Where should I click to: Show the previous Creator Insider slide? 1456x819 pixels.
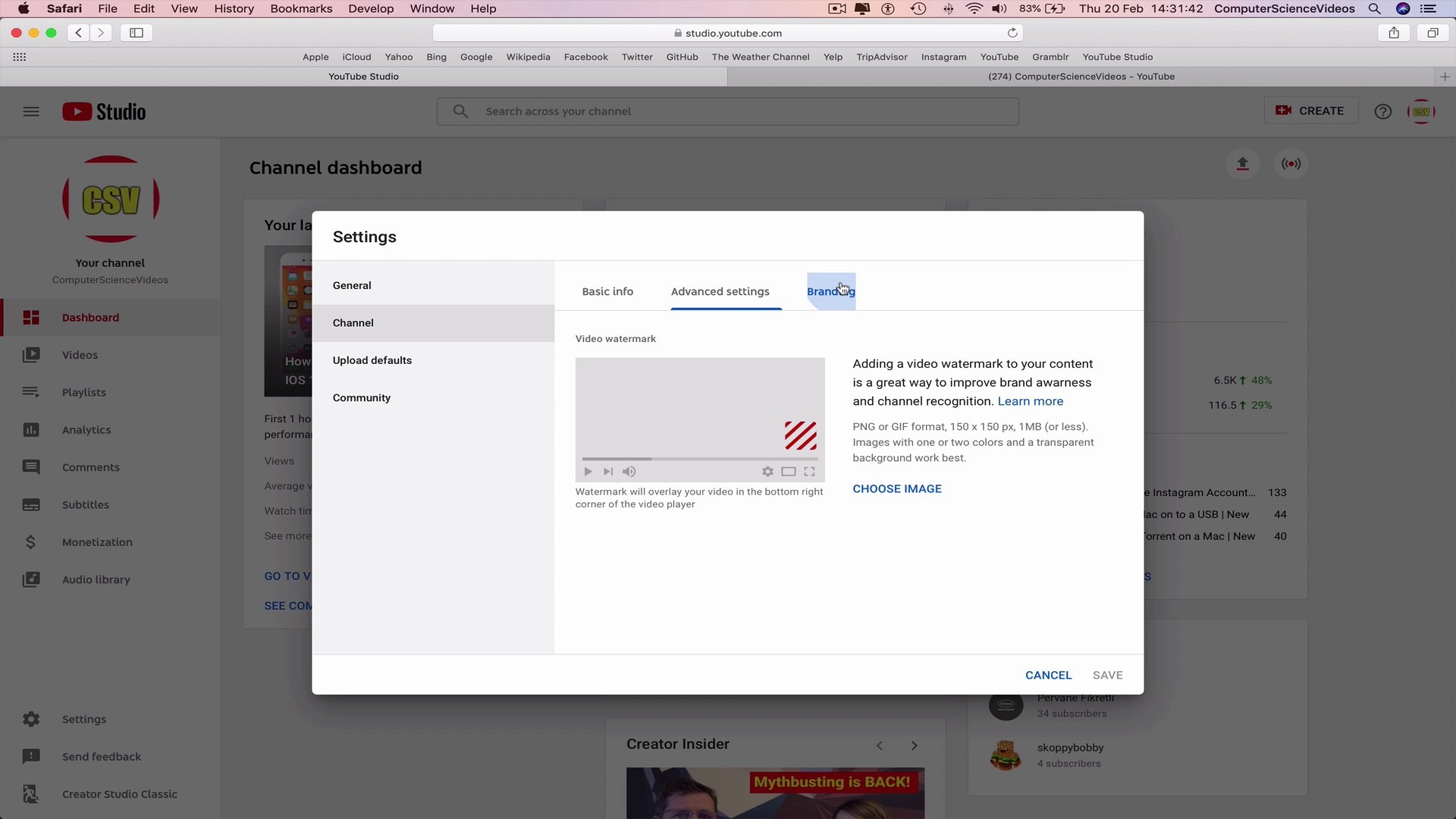(879, 745)
